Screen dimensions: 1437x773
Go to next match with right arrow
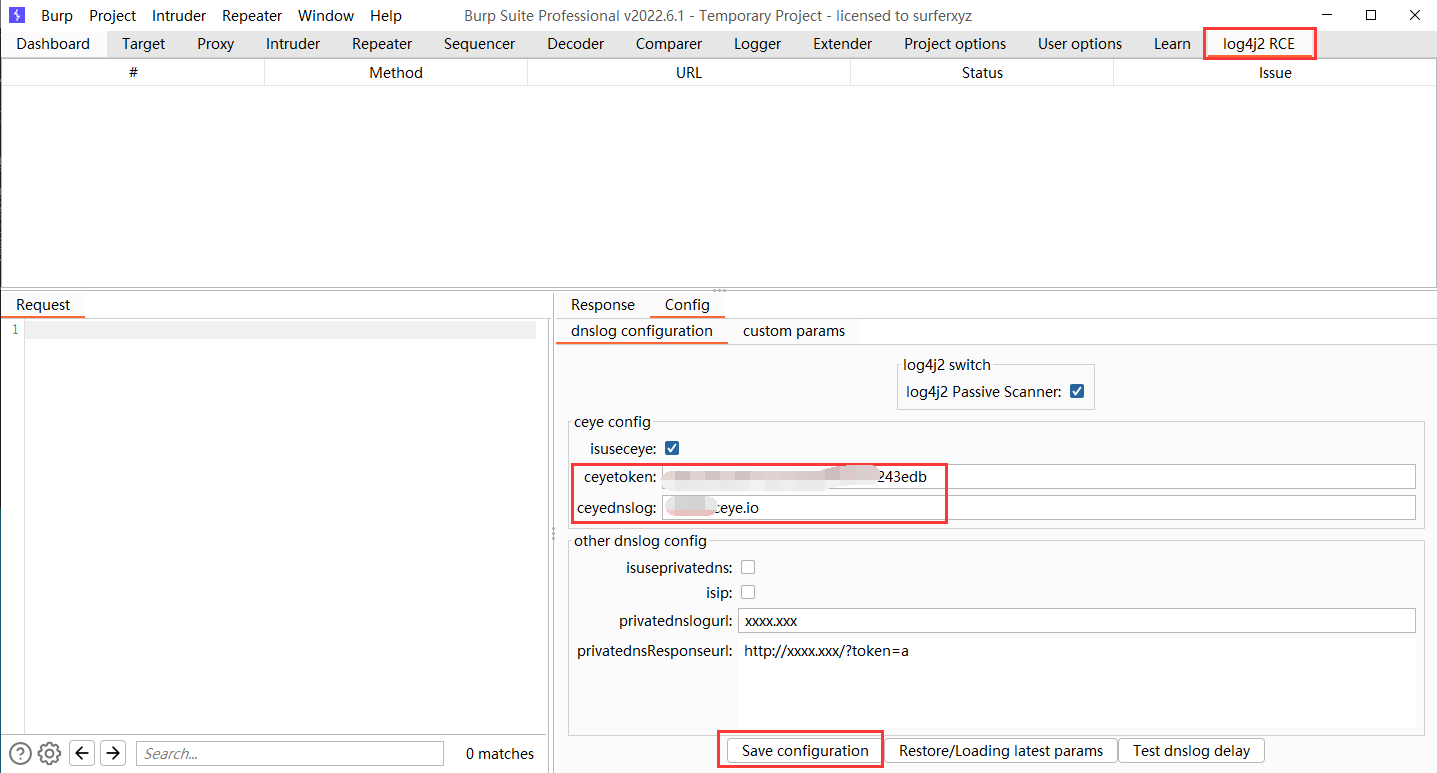113,753
